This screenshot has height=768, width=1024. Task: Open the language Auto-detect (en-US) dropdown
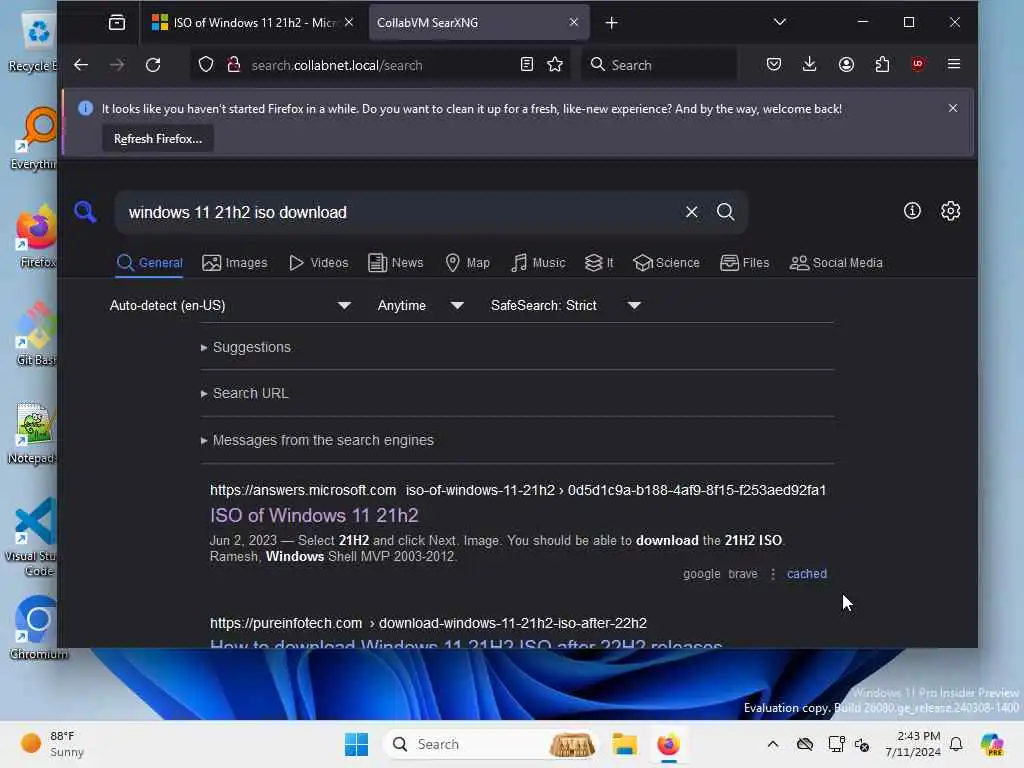point(231,305)
